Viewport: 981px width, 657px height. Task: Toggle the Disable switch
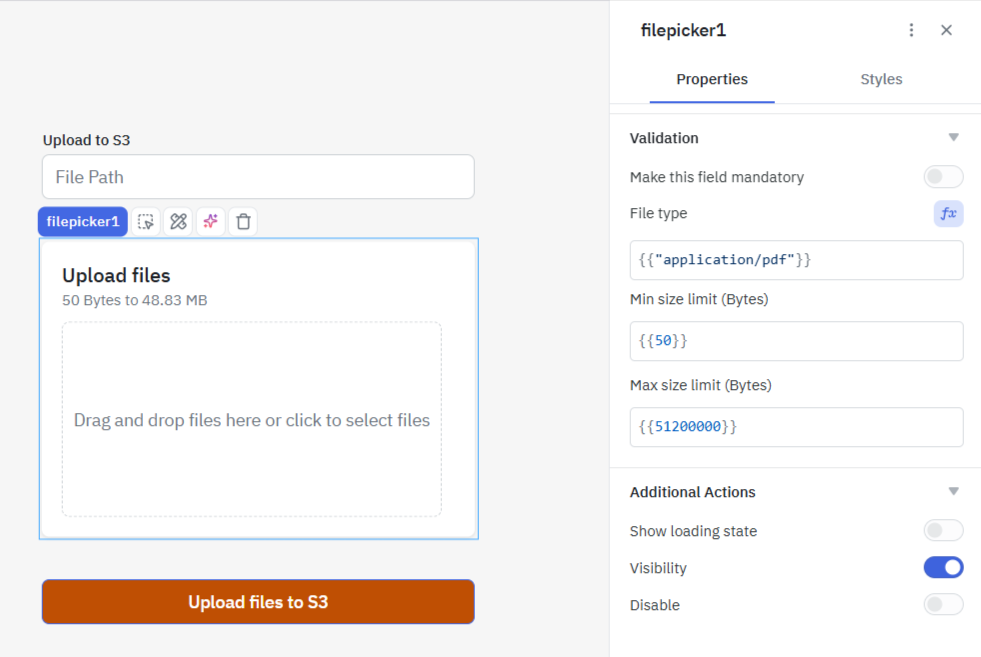[x=943, y=605]
